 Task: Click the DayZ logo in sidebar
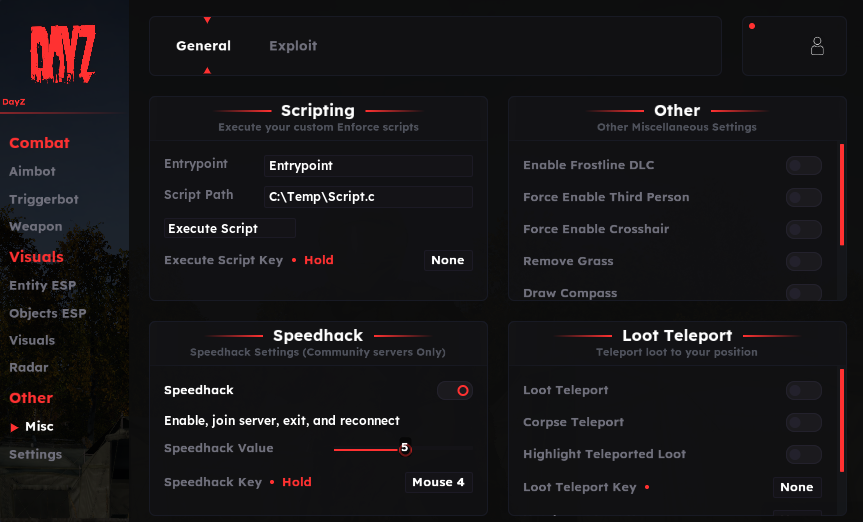click(x=63, y=53)
